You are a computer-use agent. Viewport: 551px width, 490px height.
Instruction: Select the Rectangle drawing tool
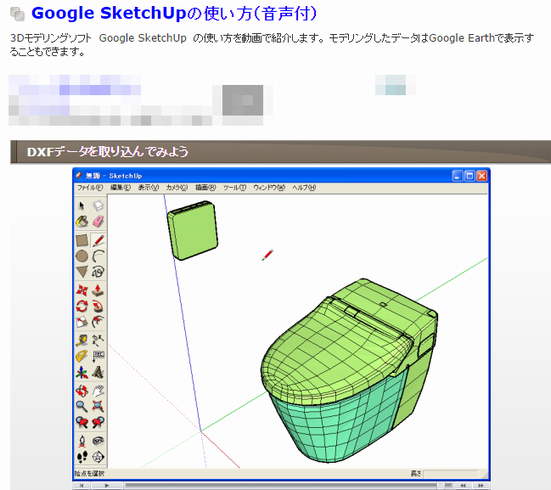[82, 240]
